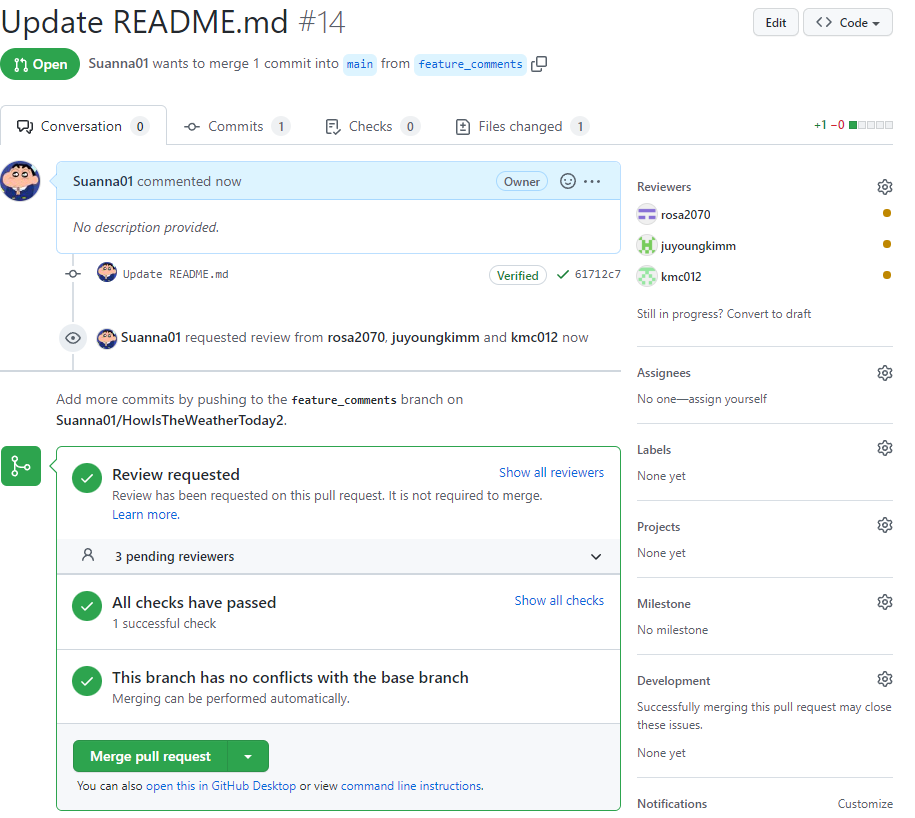The height and width of the screenshot is (818, 915).
Task: Click the pending status dot for kmc012
Action: [886, 275]
